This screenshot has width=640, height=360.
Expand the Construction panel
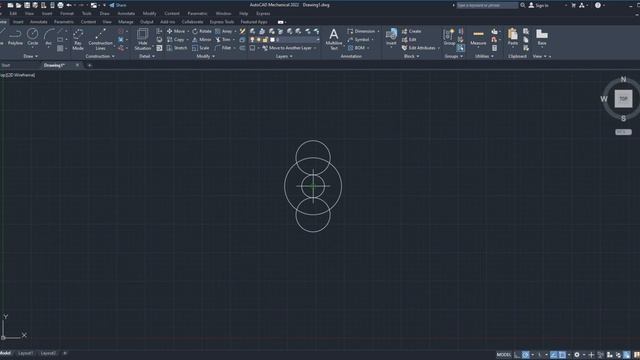(x=100, y=56)
